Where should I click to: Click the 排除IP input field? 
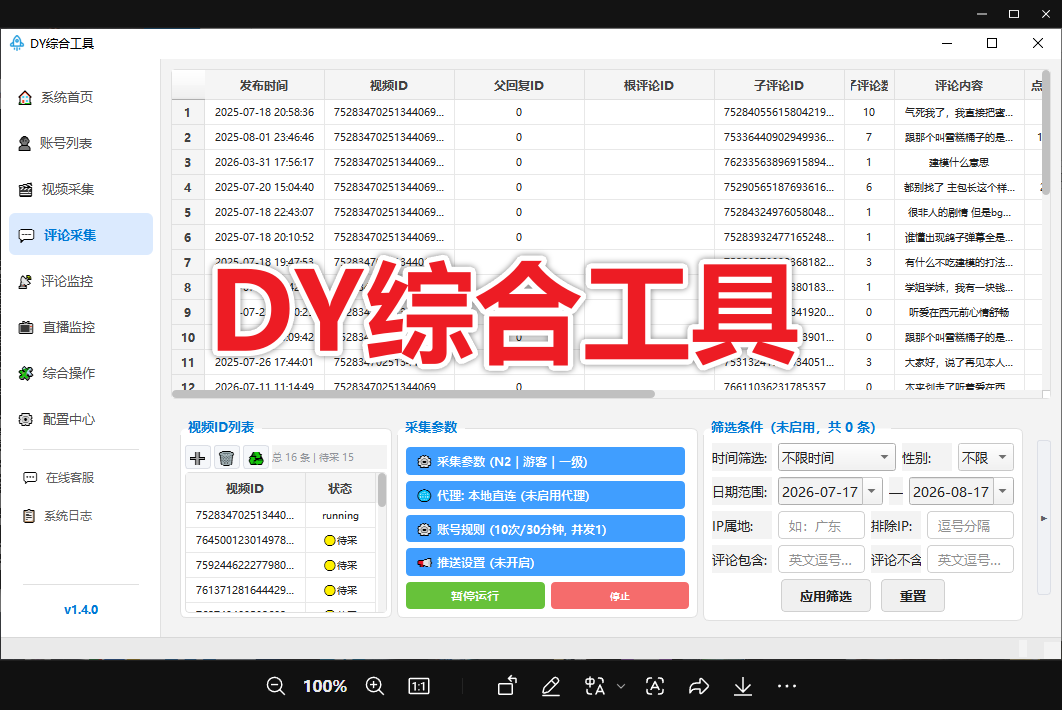[x=971, y=526]
